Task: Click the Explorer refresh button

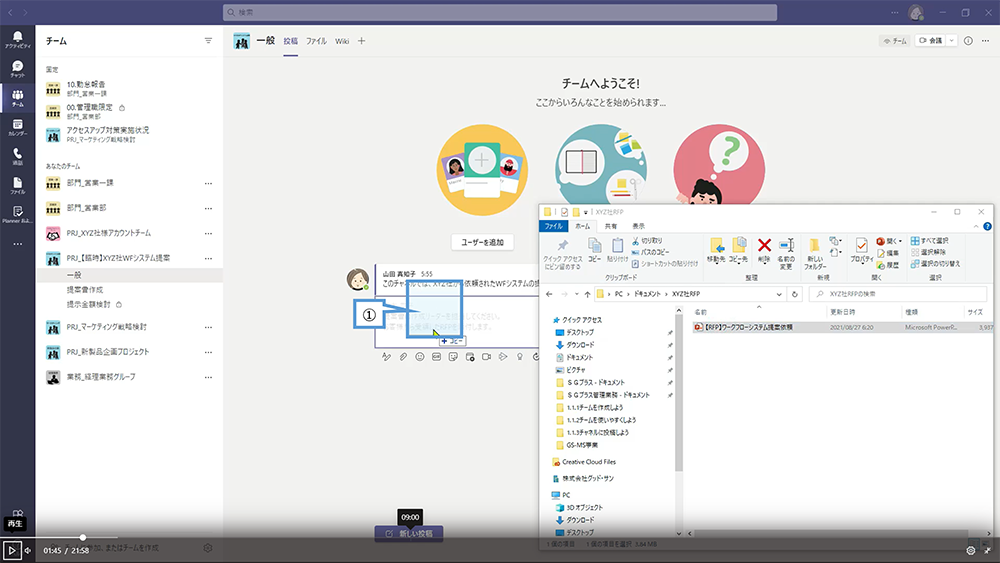Action: pyautogui.click(x=795, y=294)
